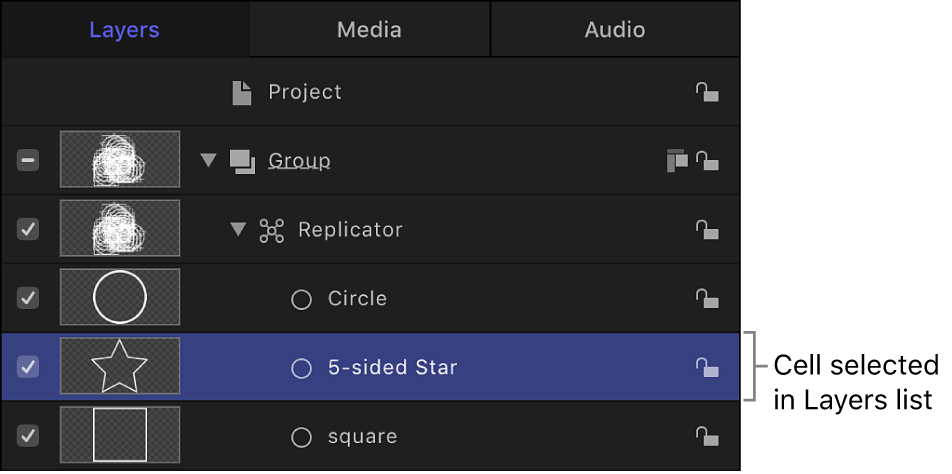Image resolution: width=952 pixels, height=474 pixels.
Task: Click the Group 2D/3D stack icon
Action: 677,161
